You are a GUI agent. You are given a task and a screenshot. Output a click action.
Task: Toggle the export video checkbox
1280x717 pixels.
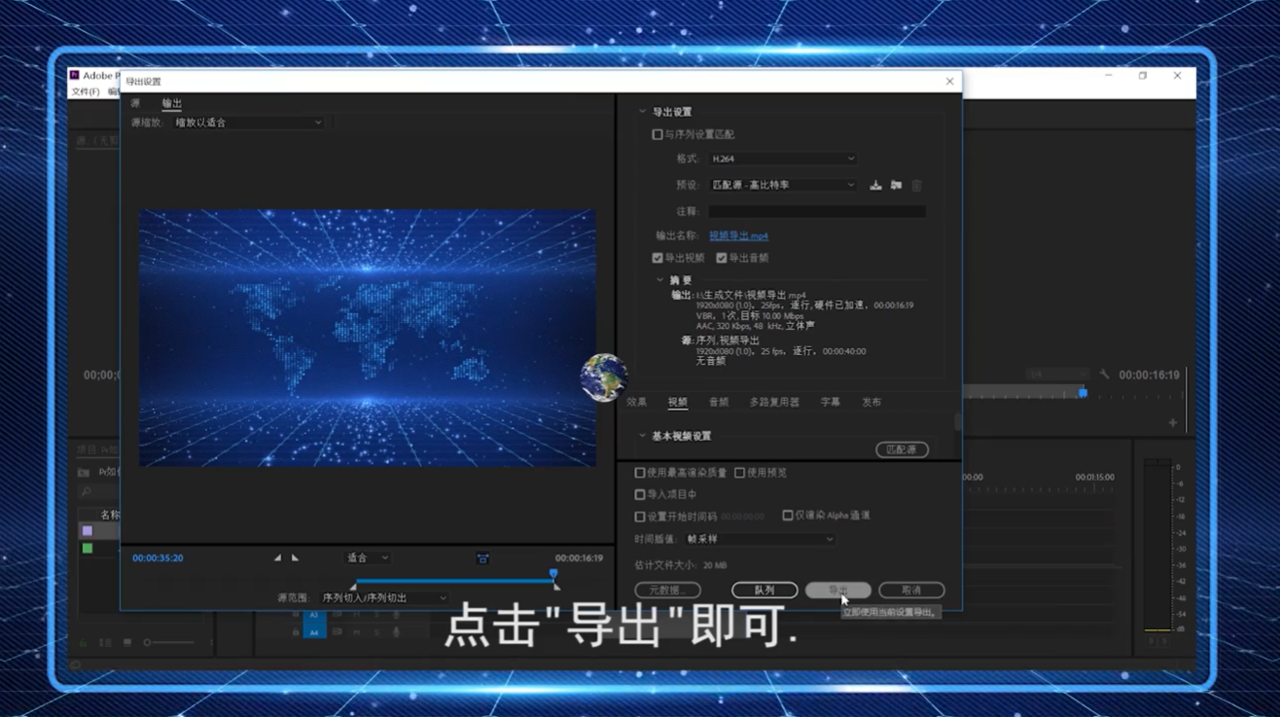click(657, 258)
